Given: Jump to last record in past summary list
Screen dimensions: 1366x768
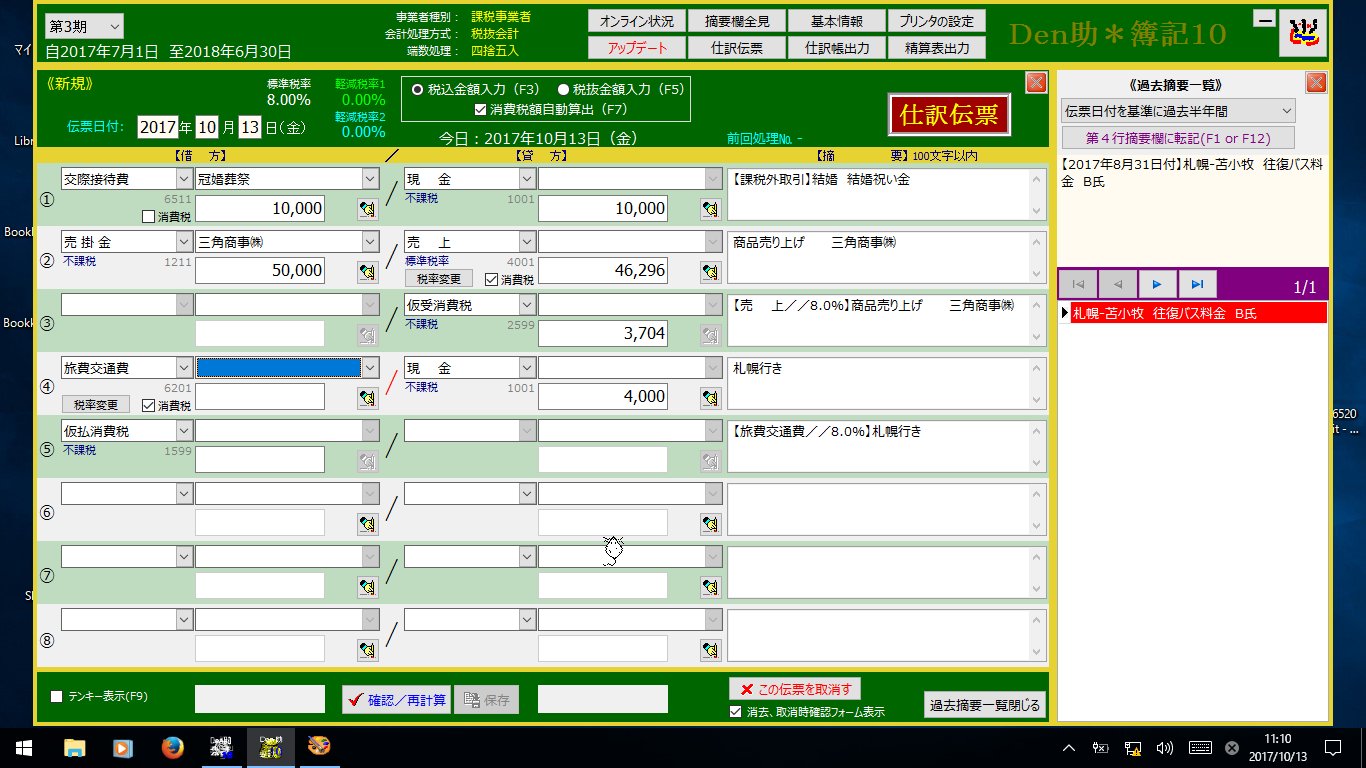Looking at the screenshot, I should [1197, 284].
